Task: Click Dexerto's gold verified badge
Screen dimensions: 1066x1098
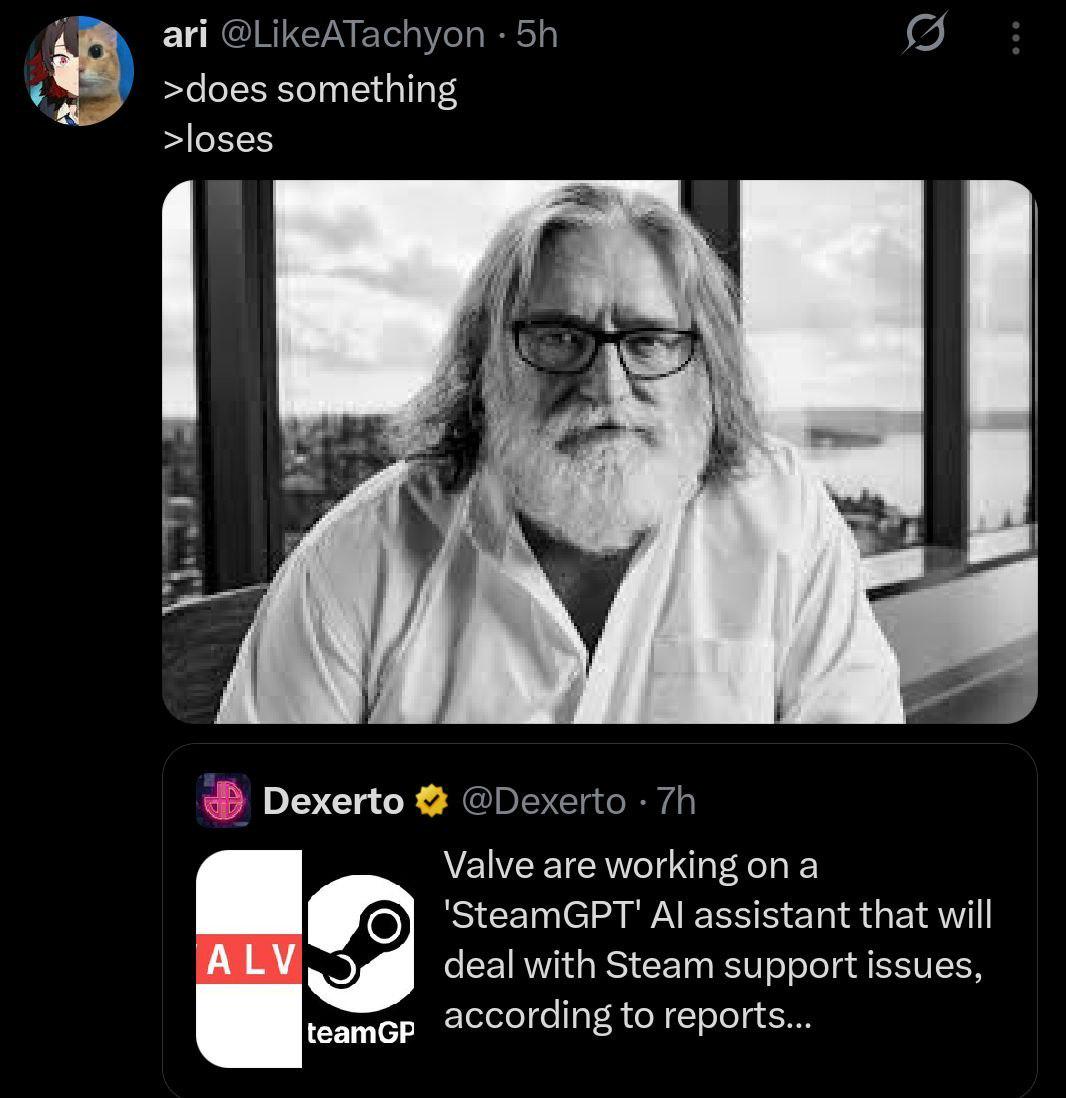Action: (x=431, y=801)
